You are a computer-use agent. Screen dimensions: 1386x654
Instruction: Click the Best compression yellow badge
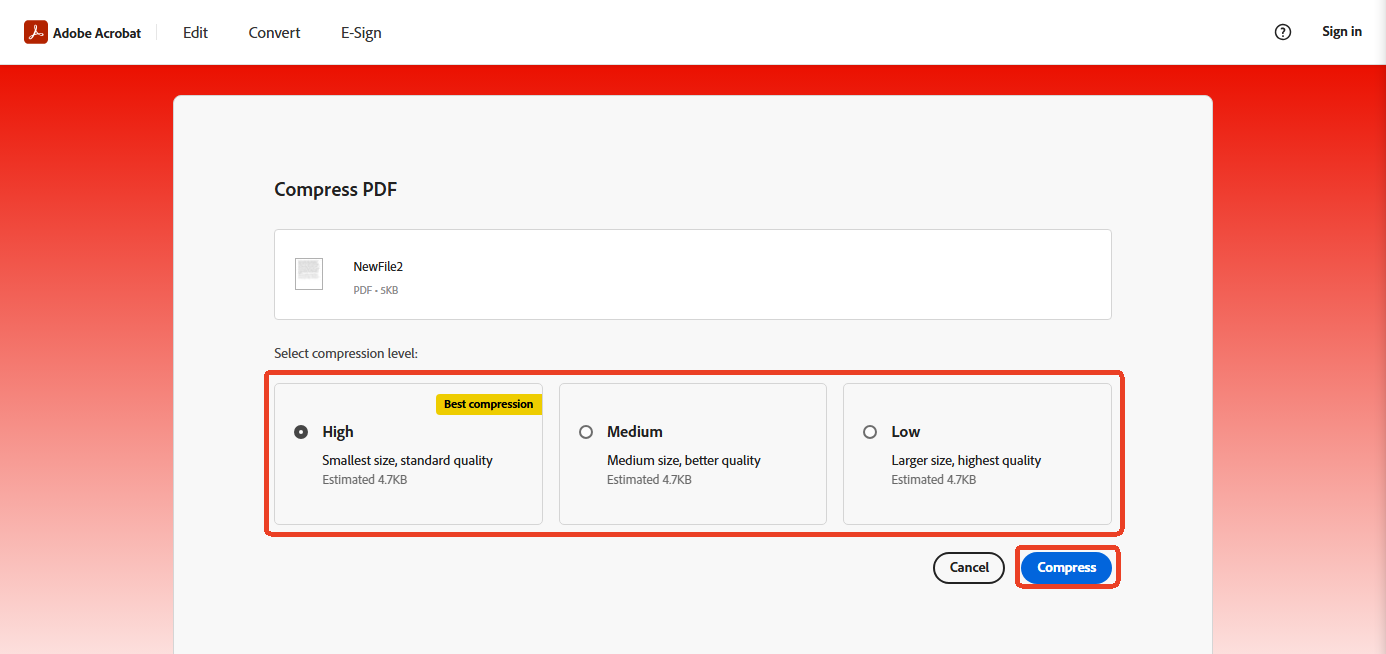click(489, 404)
